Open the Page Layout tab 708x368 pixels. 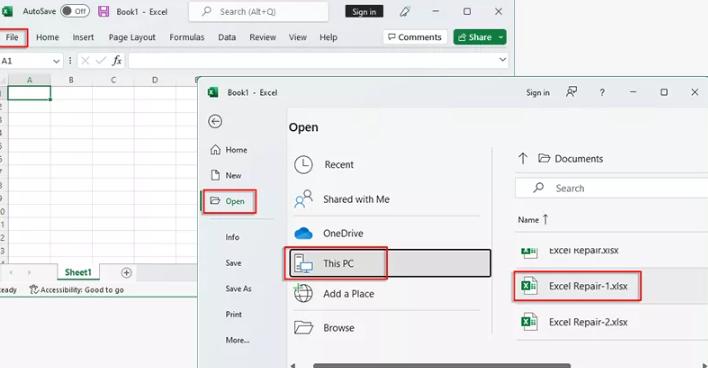coord(132,37)
